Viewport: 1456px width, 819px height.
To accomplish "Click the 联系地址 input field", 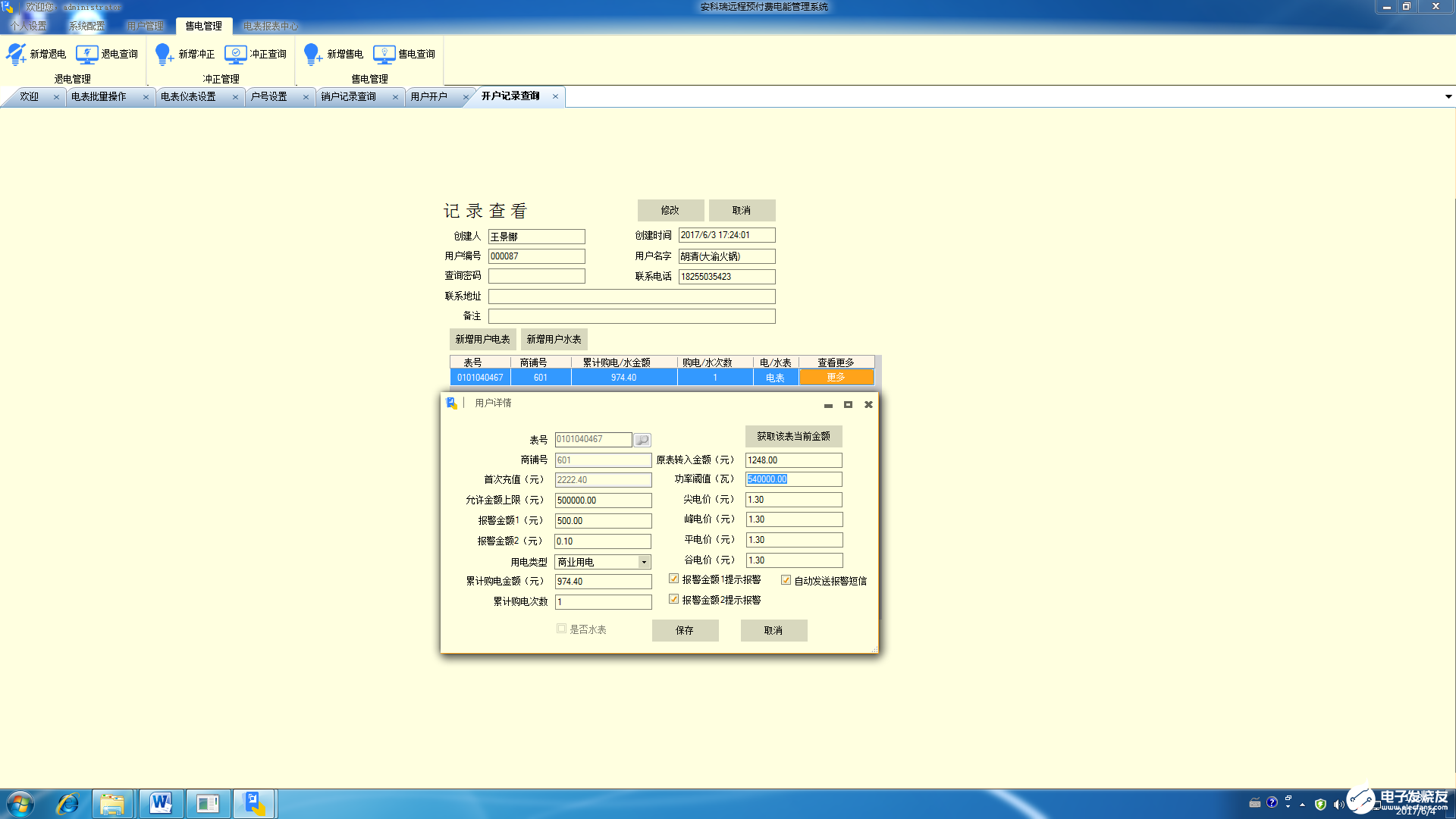I will coord(632,297).
